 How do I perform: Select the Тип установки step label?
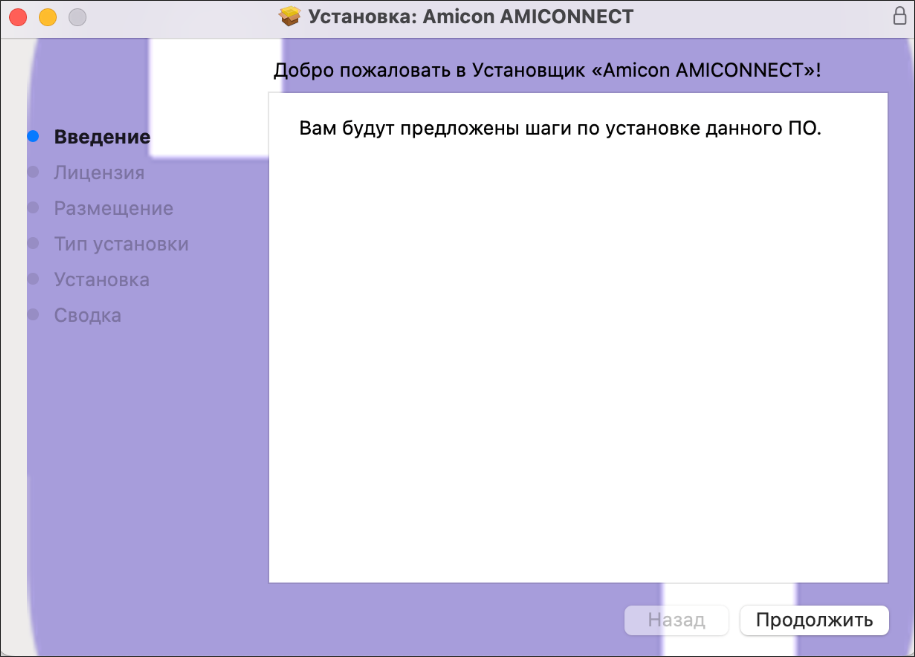(124, 243)
